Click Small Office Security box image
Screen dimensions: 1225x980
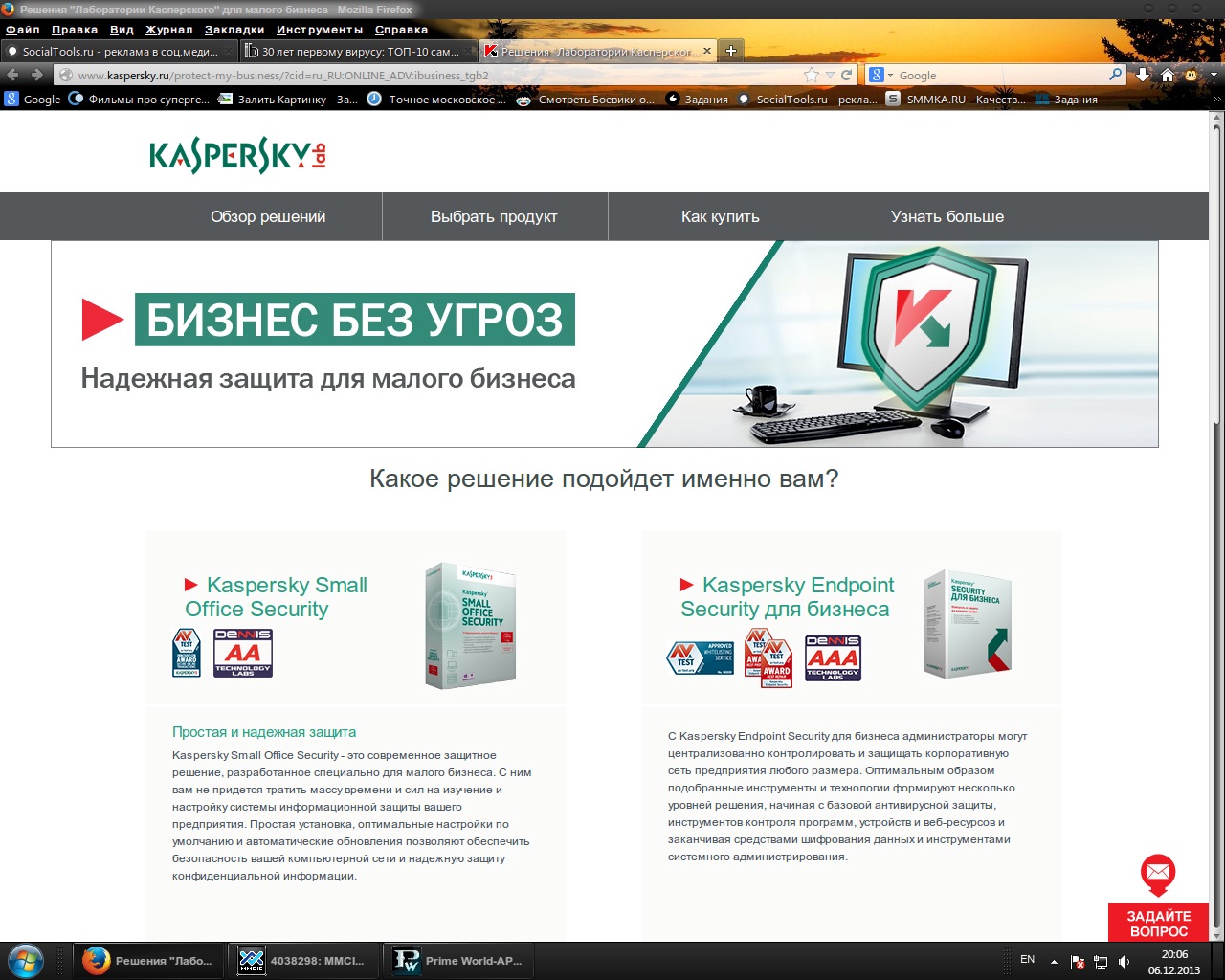click(471, 626)
